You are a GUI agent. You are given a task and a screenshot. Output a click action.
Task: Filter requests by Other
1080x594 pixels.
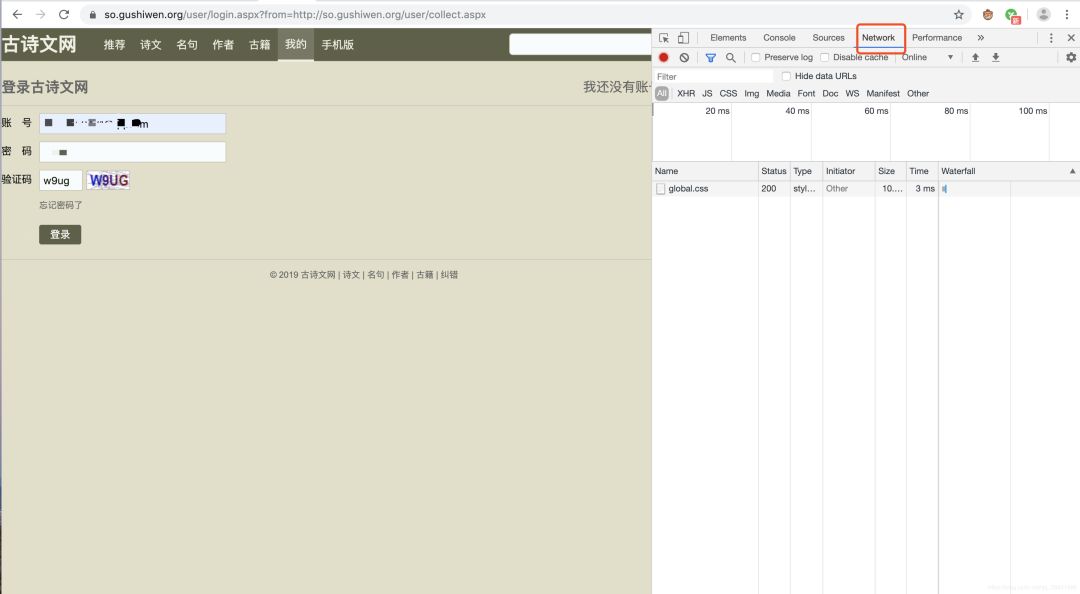coord(917,93)
